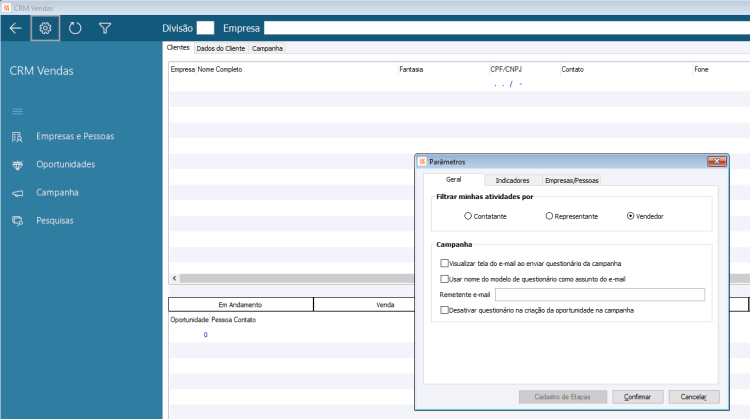
Task: Click the Remetente e-mail input field
Action: [600, 295]
